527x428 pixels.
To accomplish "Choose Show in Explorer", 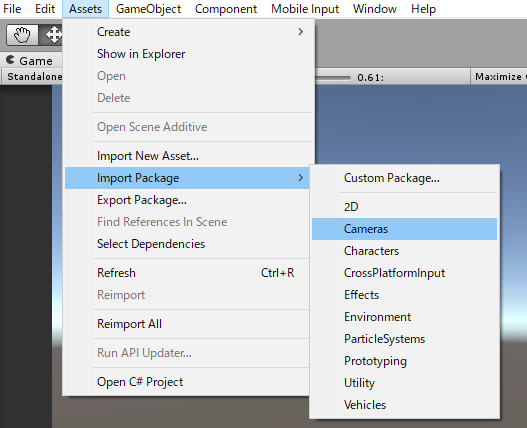I will click(x=187, y=54).
